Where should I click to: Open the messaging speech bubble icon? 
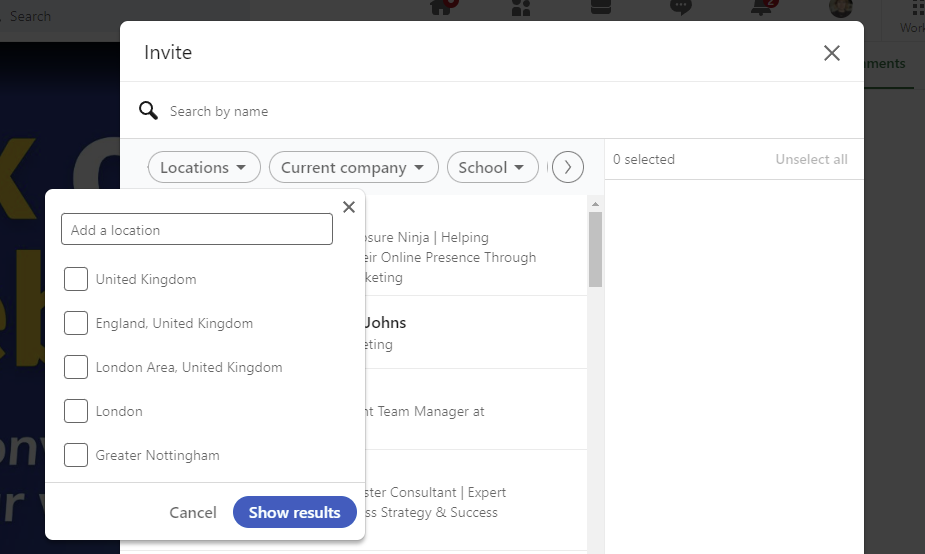681,7
